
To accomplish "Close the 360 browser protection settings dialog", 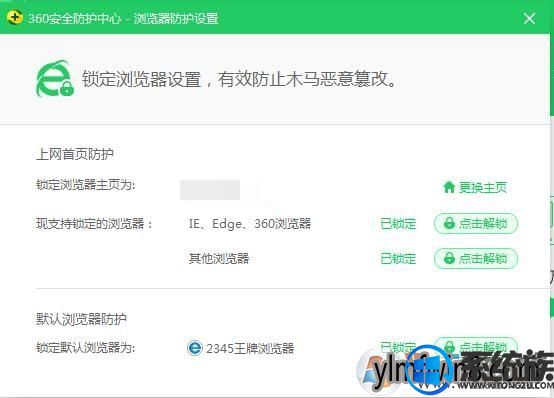I will [529, 18].
